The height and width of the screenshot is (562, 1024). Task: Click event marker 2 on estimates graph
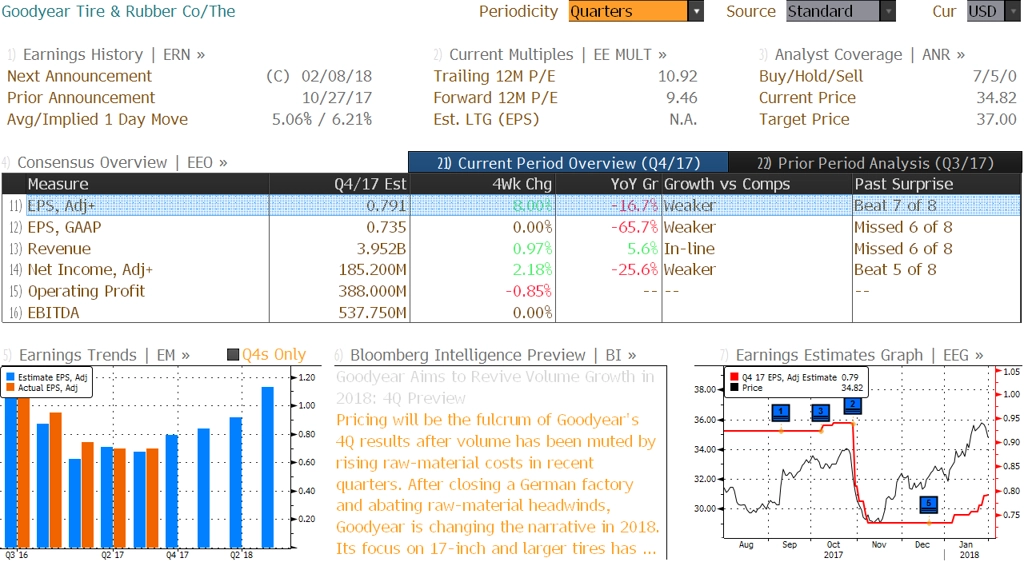click(852, 405)
